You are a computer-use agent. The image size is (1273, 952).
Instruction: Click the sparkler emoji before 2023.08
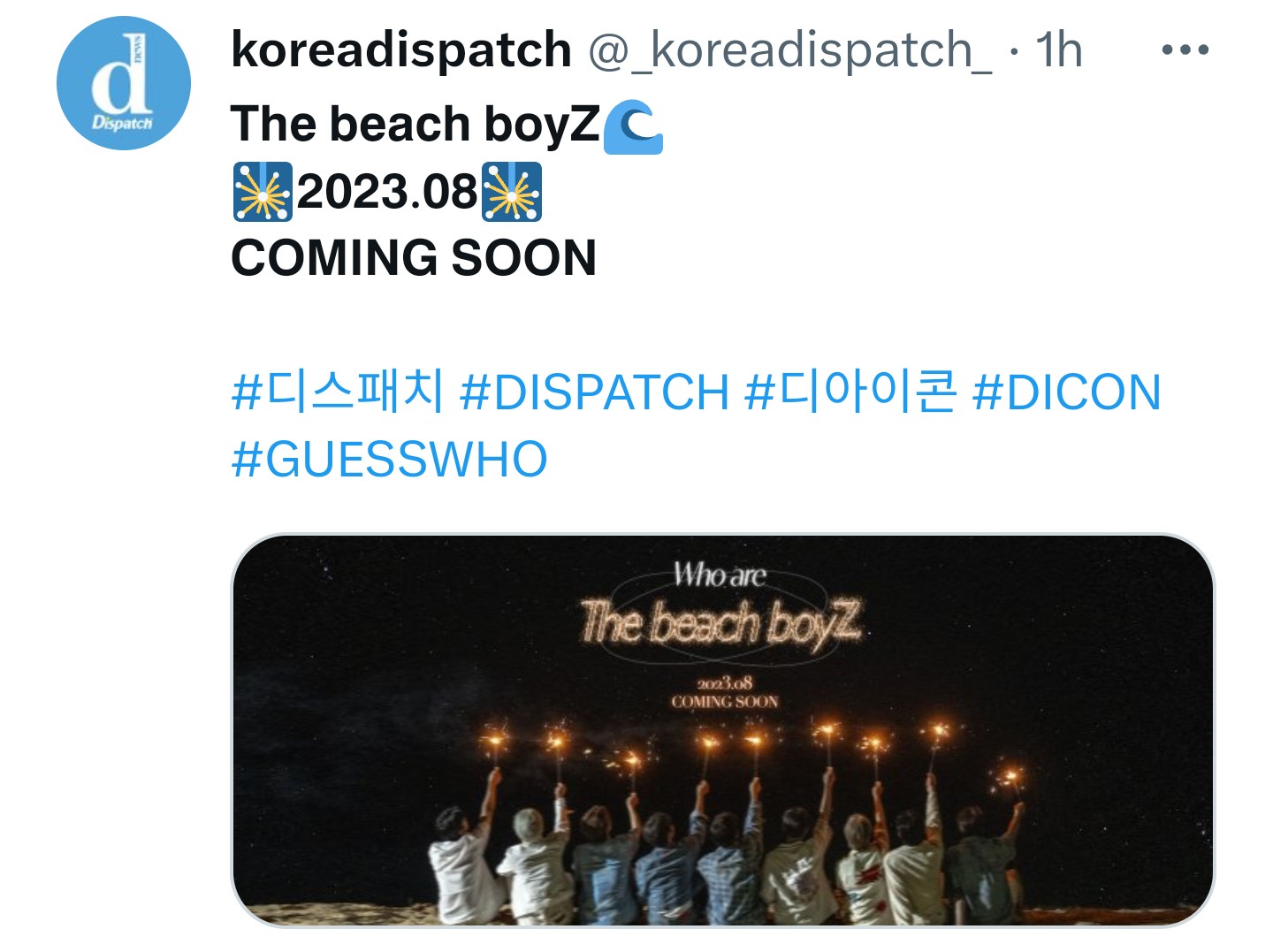(x=263, y=192)
